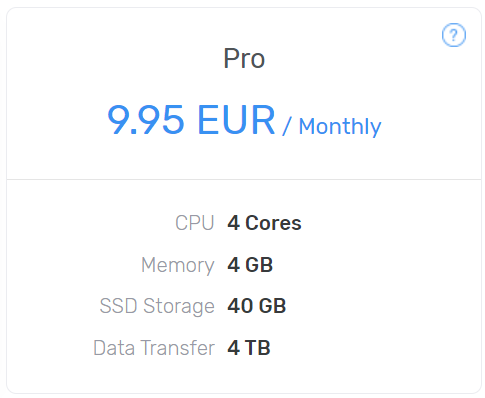This screenshot has height=398, width=485.
Task: Click the digit 4 beside CPU
Action: (233, 223)
